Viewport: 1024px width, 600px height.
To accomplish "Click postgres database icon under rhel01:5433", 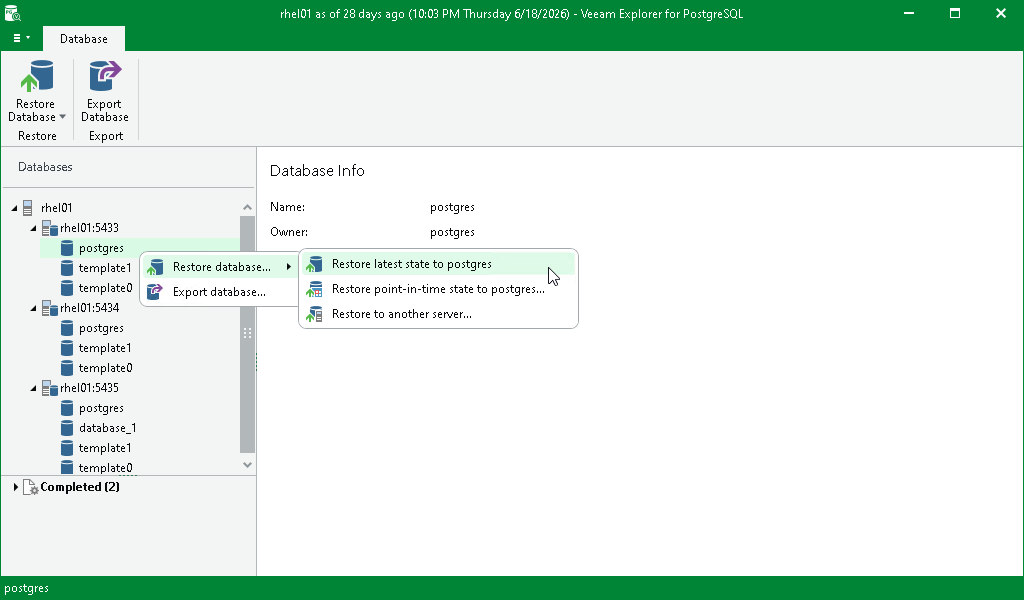I will (67, 248).
